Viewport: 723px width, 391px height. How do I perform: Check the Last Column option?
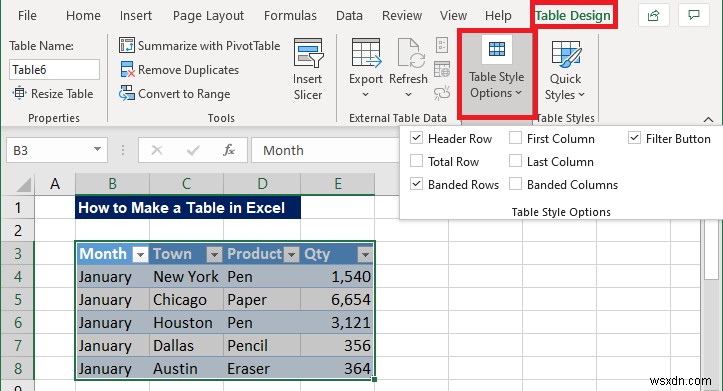(516, 160)
